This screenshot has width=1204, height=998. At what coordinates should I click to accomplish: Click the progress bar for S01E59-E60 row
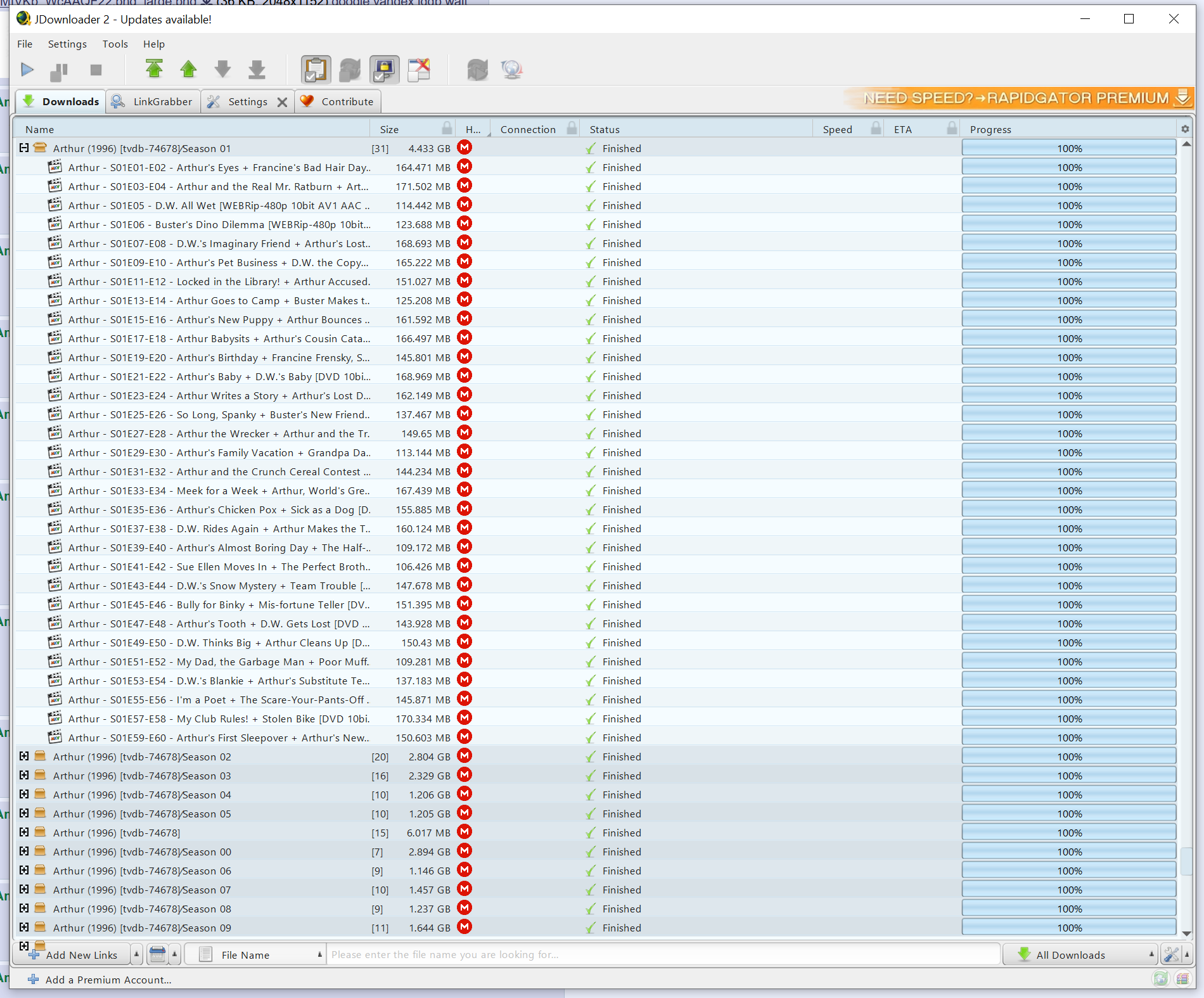point(1069,738)
